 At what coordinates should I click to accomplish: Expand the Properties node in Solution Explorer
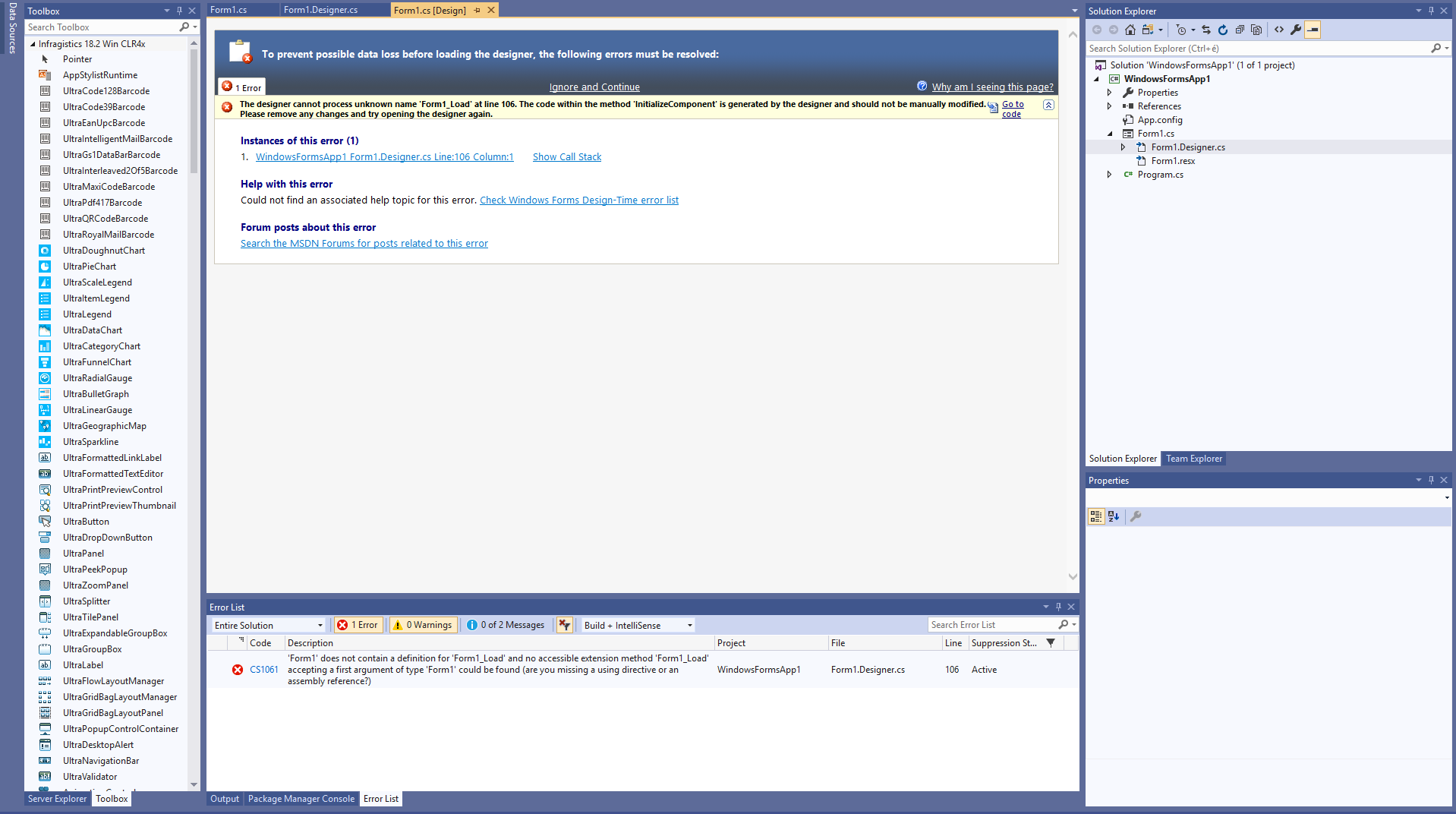coord(1110,93)
